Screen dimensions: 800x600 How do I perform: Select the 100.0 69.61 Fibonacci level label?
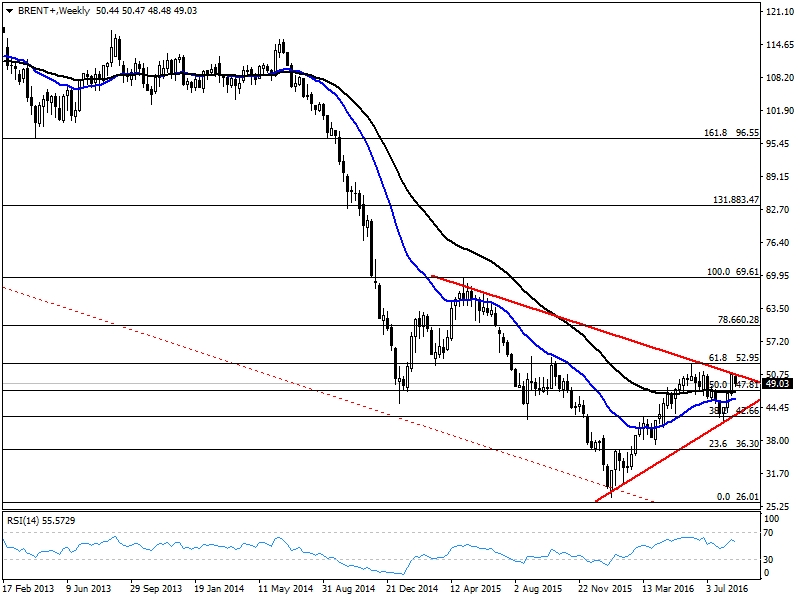733,272
